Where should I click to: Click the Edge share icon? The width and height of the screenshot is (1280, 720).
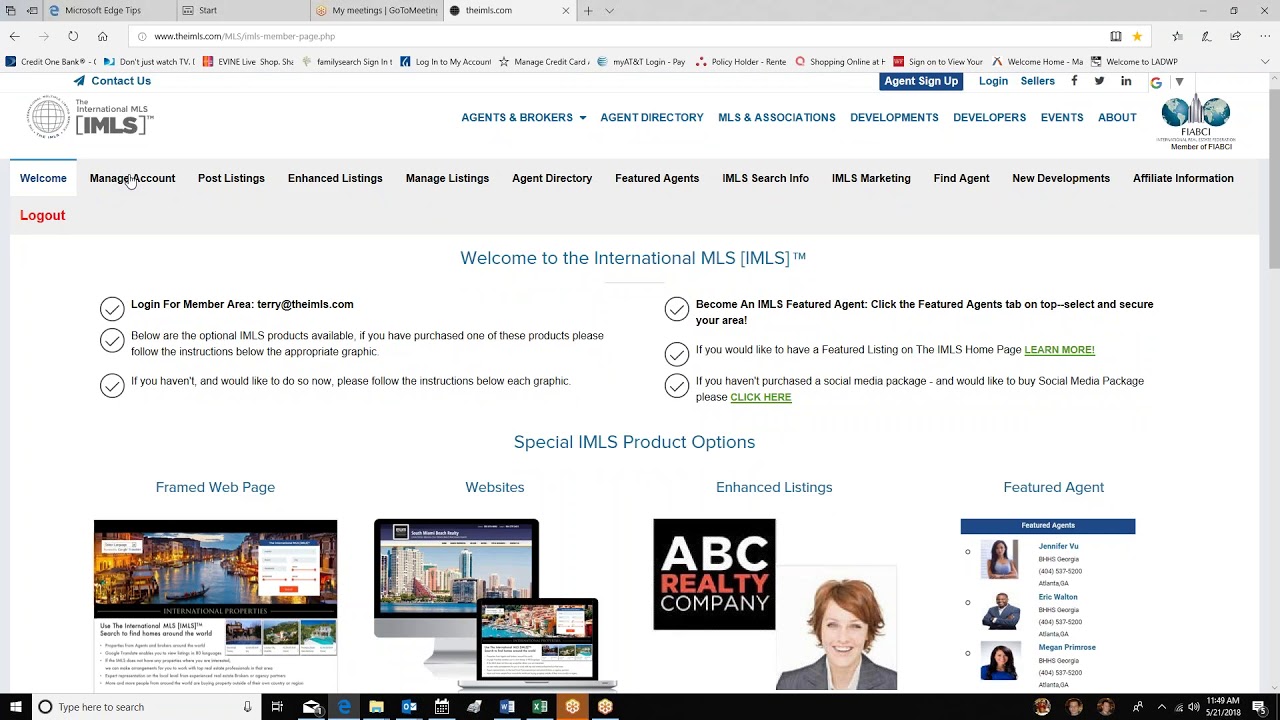[x=1236, y=36]
